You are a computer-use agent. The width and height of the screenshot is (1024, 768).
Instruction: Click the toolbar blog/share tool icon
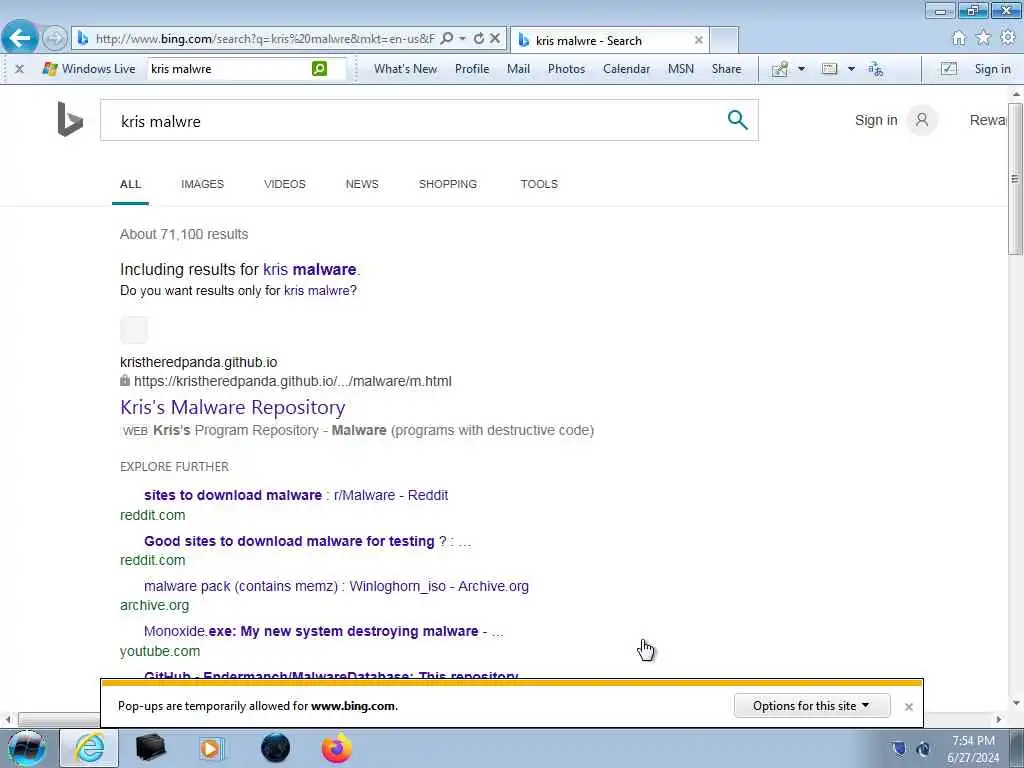point(780,69)
